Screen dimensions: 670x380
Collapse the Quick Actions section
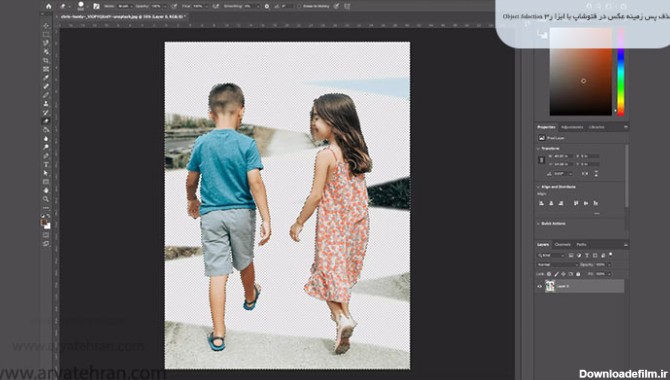coord(538,224)
